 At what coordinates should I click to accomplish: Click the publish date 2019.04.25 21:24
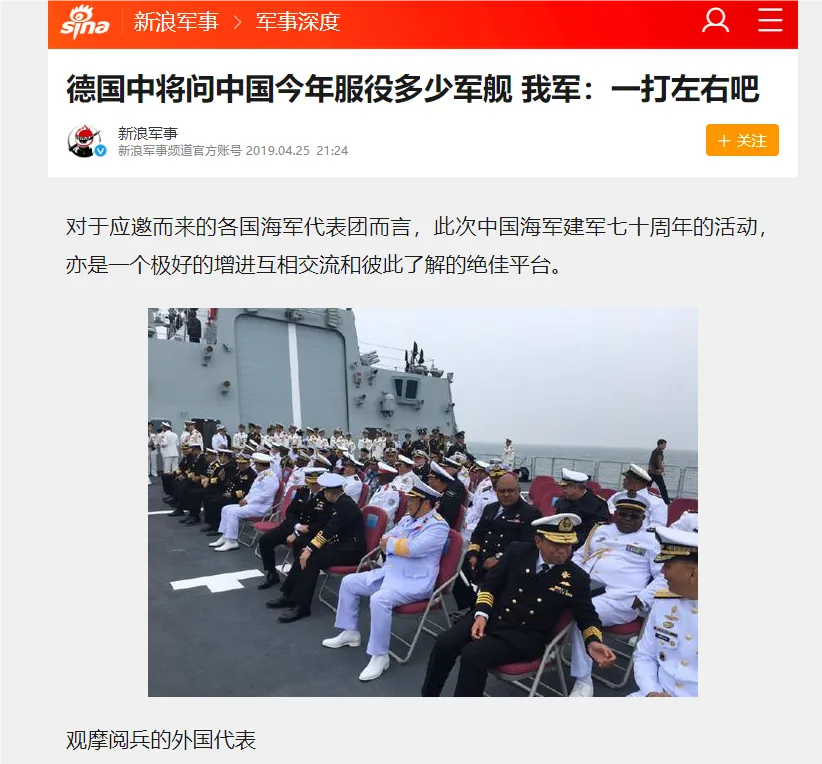click(x=297, y=150)
